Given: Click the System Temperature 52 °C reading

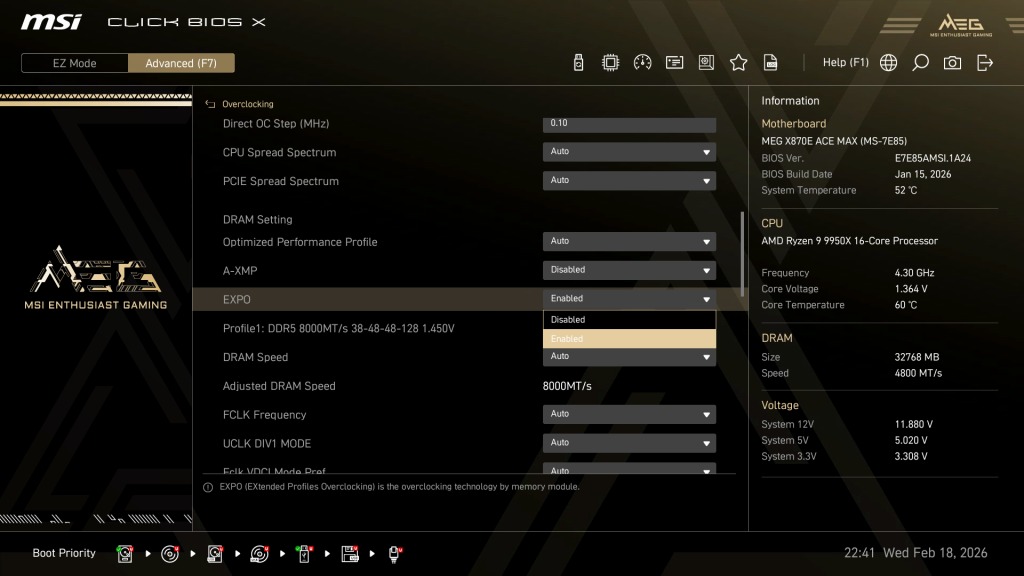Looking at the screenshot, I should (x=906, y=190).
